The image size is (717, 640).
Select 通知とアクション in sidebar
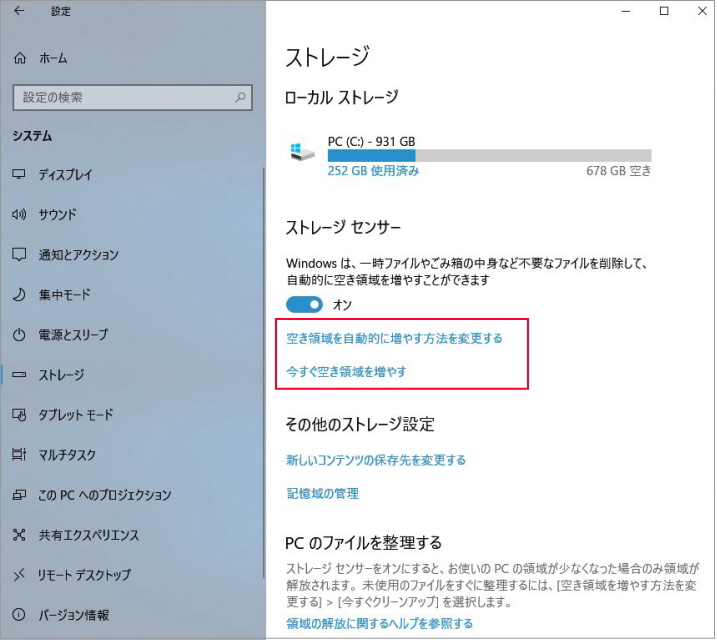click(78, 255)
